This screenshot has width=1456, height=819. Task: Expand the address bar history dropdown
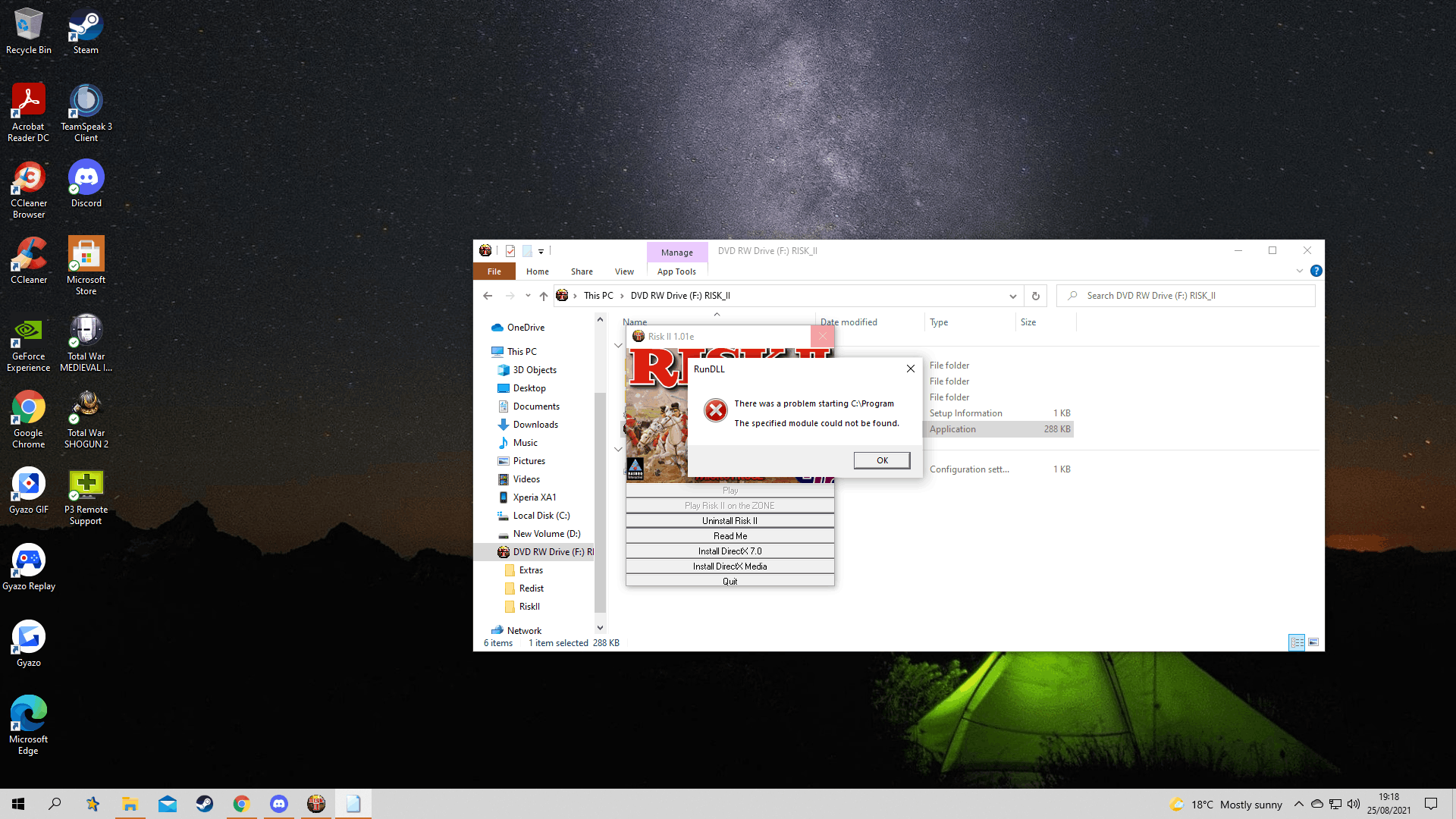pyautogui.click(x=1012, y=296)
